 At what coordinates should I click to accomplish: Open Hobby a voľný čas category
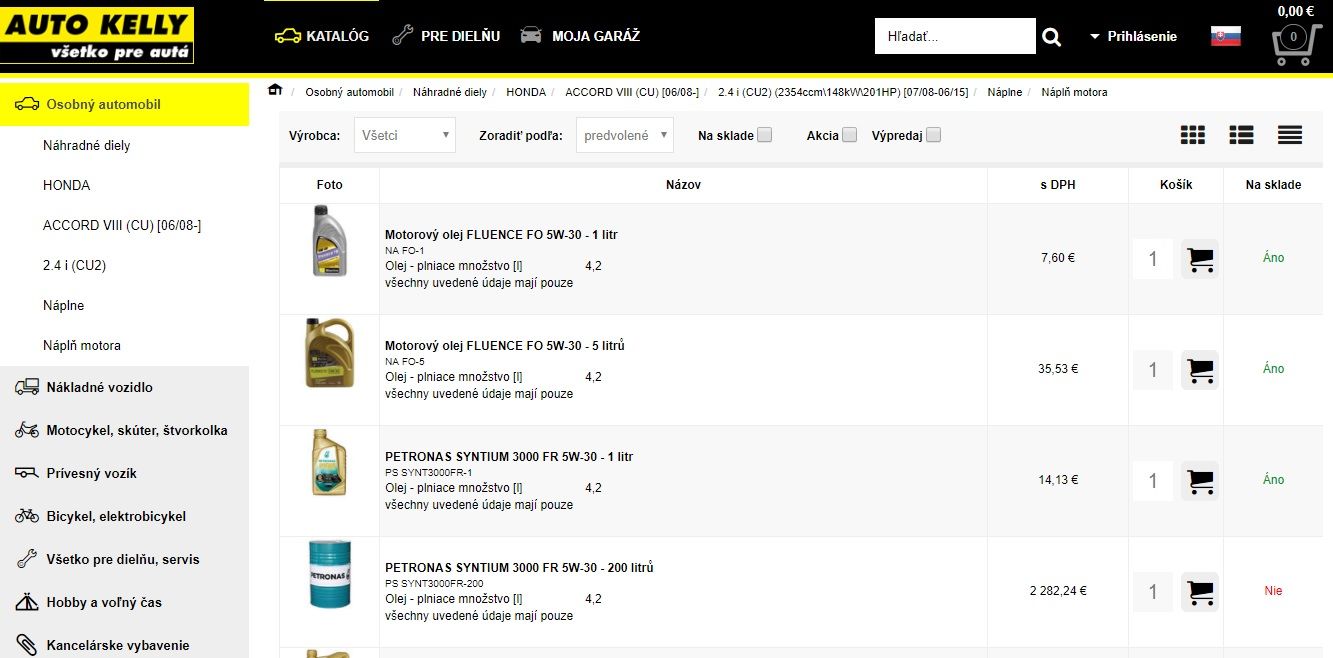124,602
